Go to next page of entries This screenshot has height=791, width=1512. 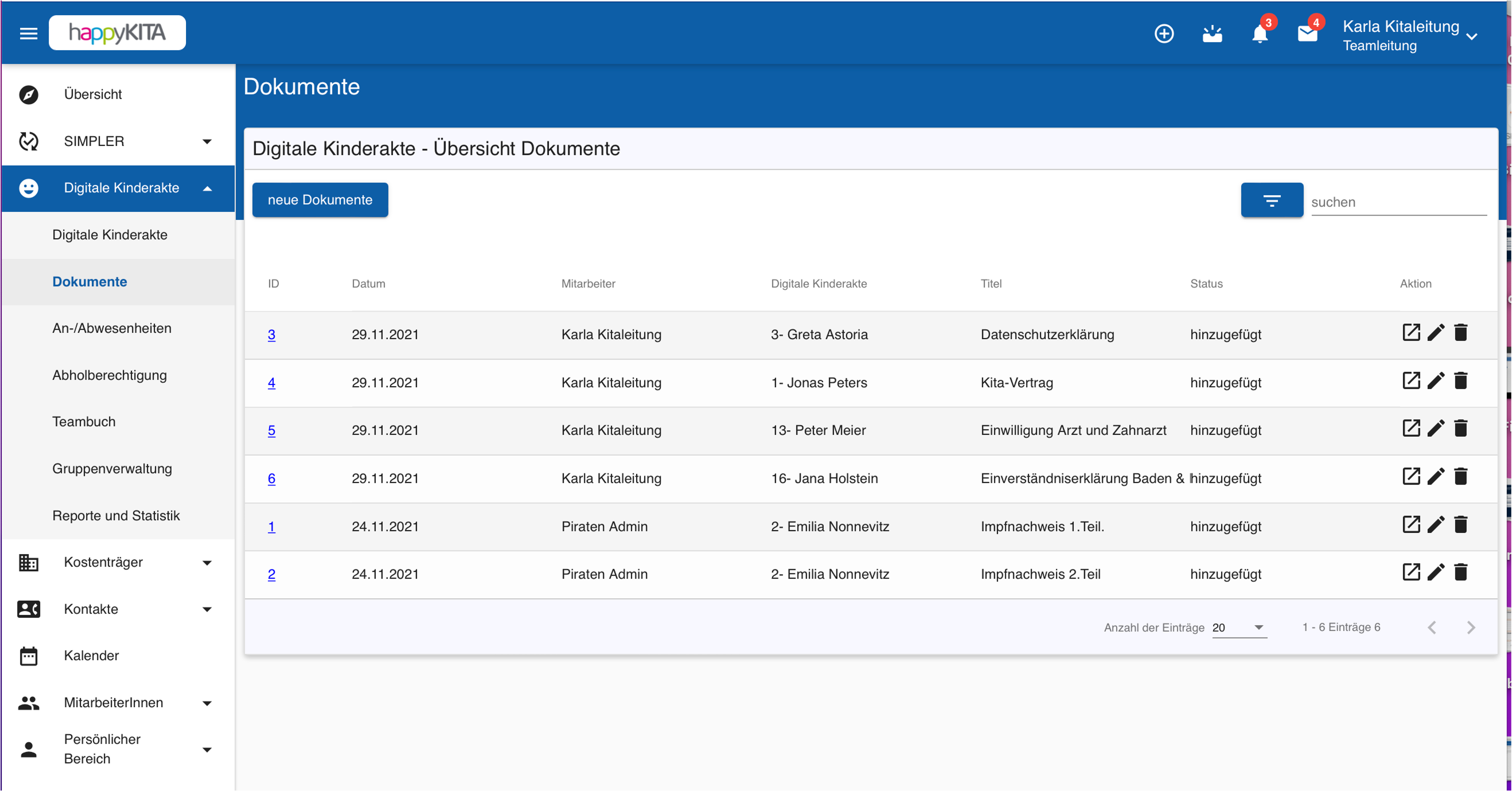point(1471,628)
